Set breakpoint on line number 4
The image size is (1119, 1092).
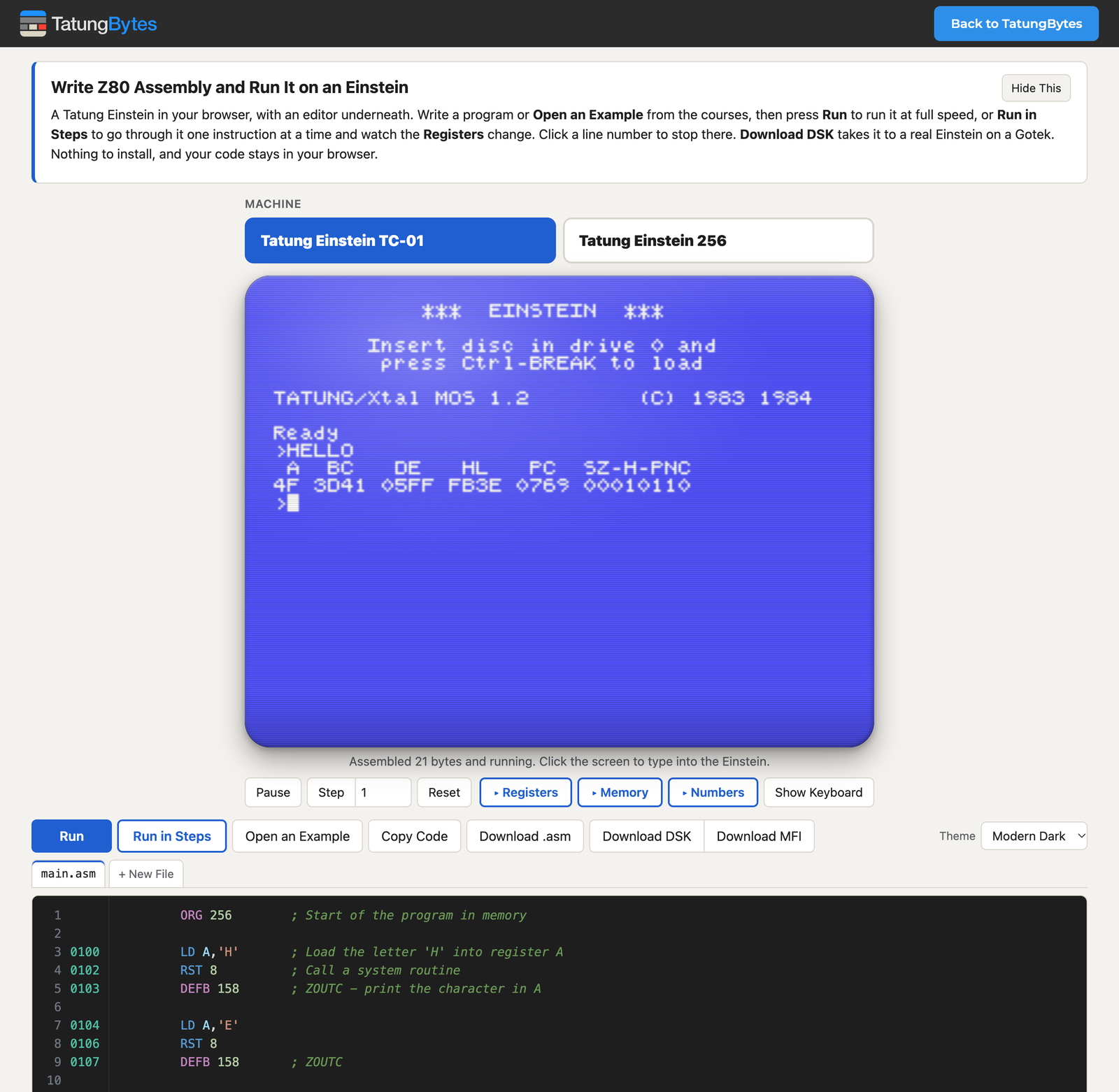coord(57,970)
